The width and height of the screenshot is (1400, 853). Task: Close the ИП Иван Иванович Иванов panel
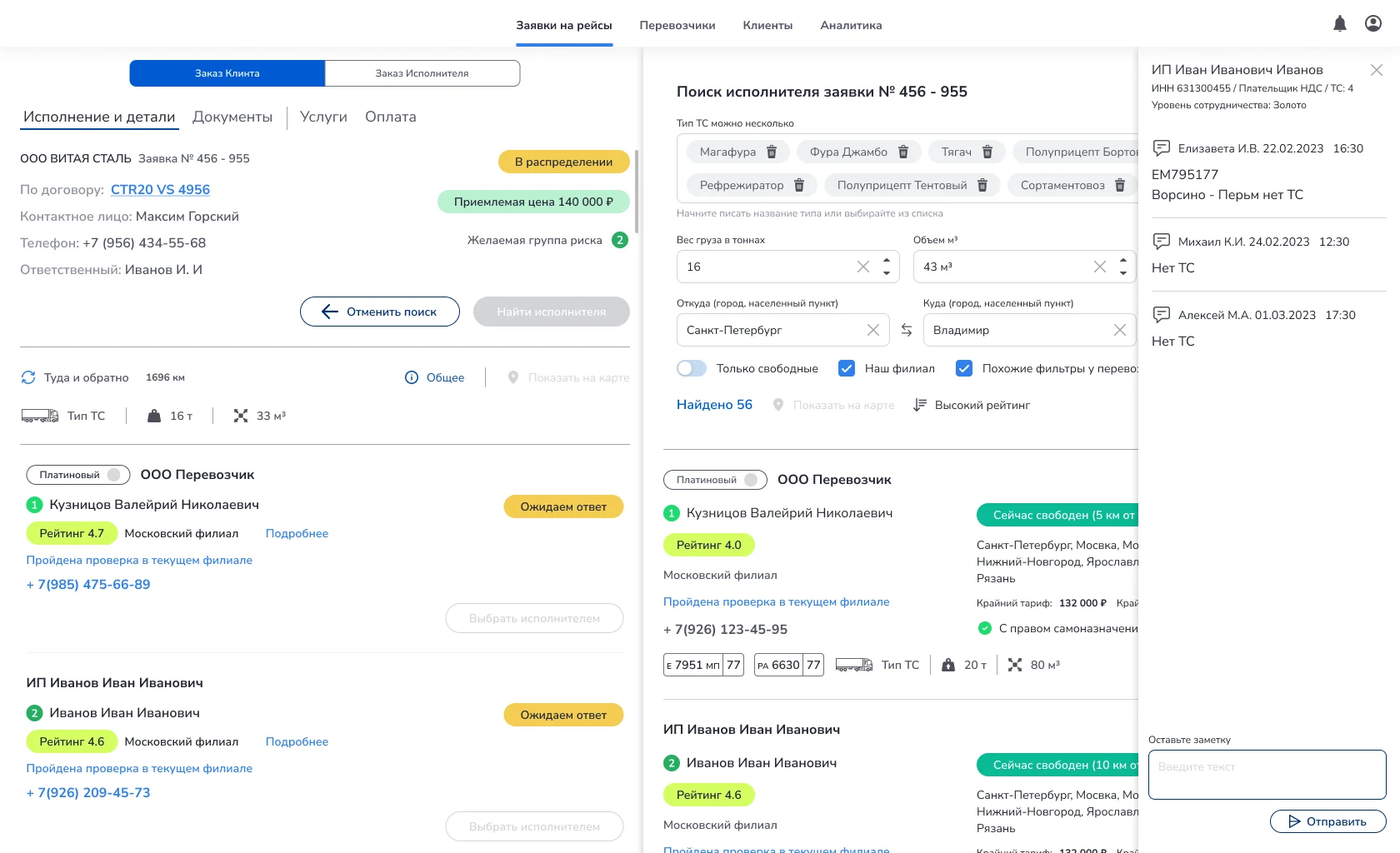point(1377,70)
